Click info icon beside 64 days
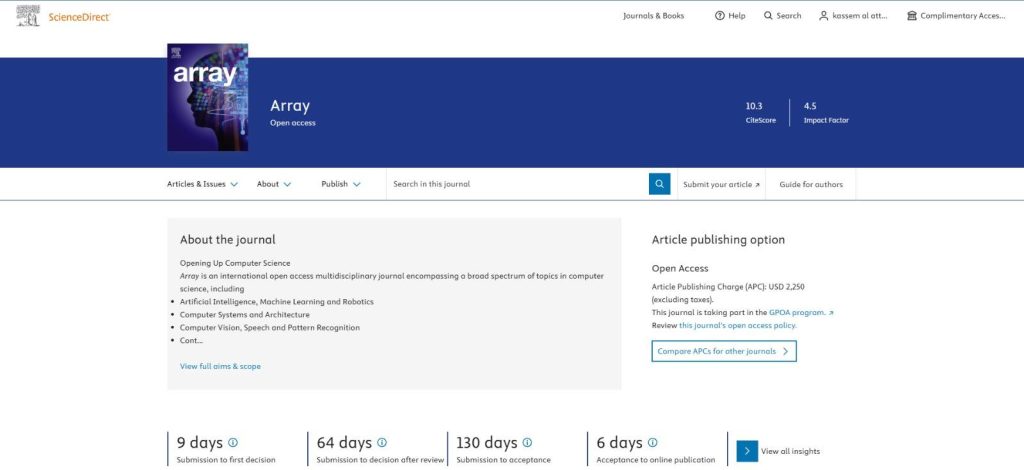This screenshot has height=470, width=1024. click(x=382, y=443)
